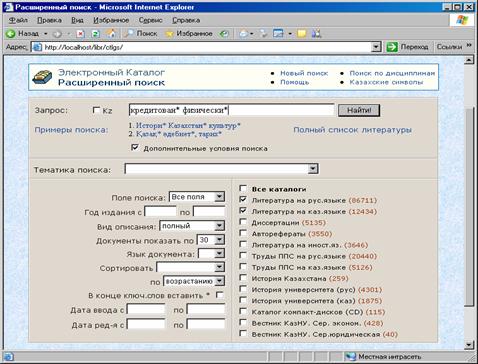
Task: Click the page vertical scrollbar down arrow
Action: tap(469, 345)
